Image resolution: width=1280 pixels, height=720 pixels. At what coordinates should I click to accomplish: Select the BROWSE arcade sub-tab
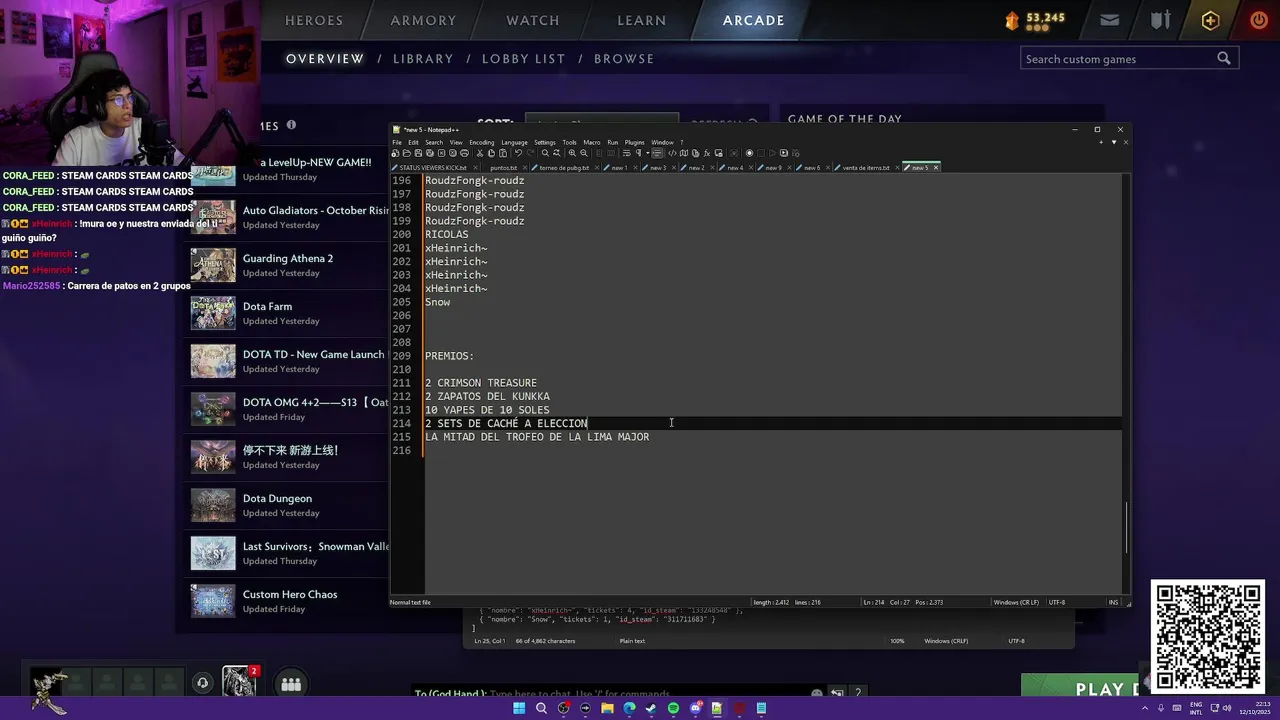[624, 59]
